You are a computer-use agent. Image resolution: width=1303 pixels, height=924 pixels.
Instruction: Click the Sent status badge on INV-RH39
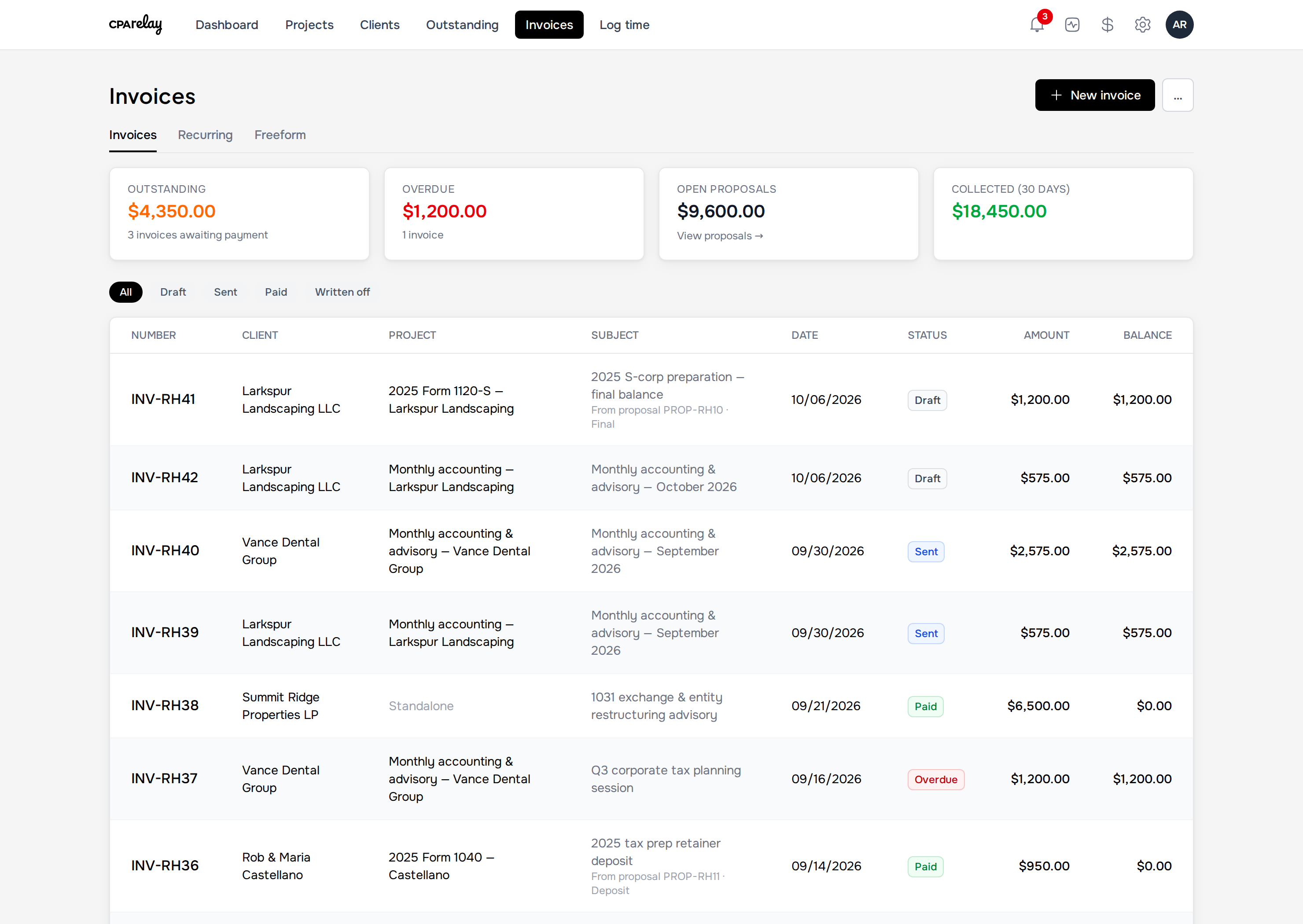[926, 633]
